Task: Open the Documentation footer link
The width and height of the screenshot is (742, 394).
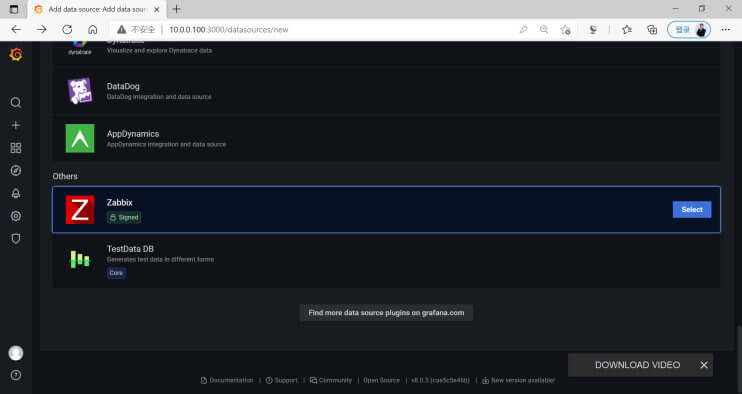Action: [227, 380]
